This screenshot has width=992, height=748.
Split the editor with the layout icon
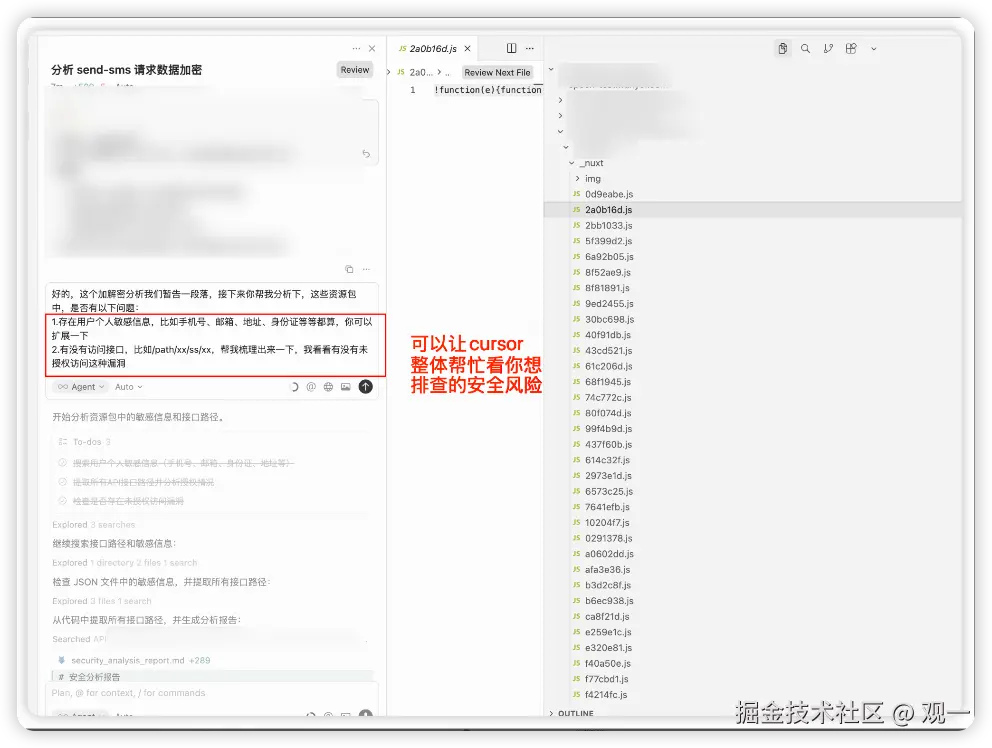pos(511,48)
